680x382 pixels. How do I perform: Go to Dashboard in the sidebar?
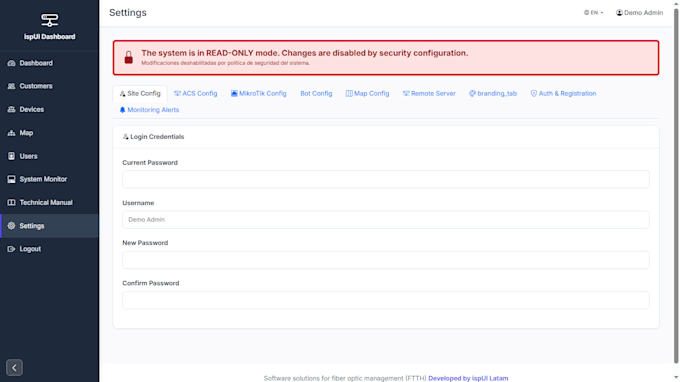point(49,63)
